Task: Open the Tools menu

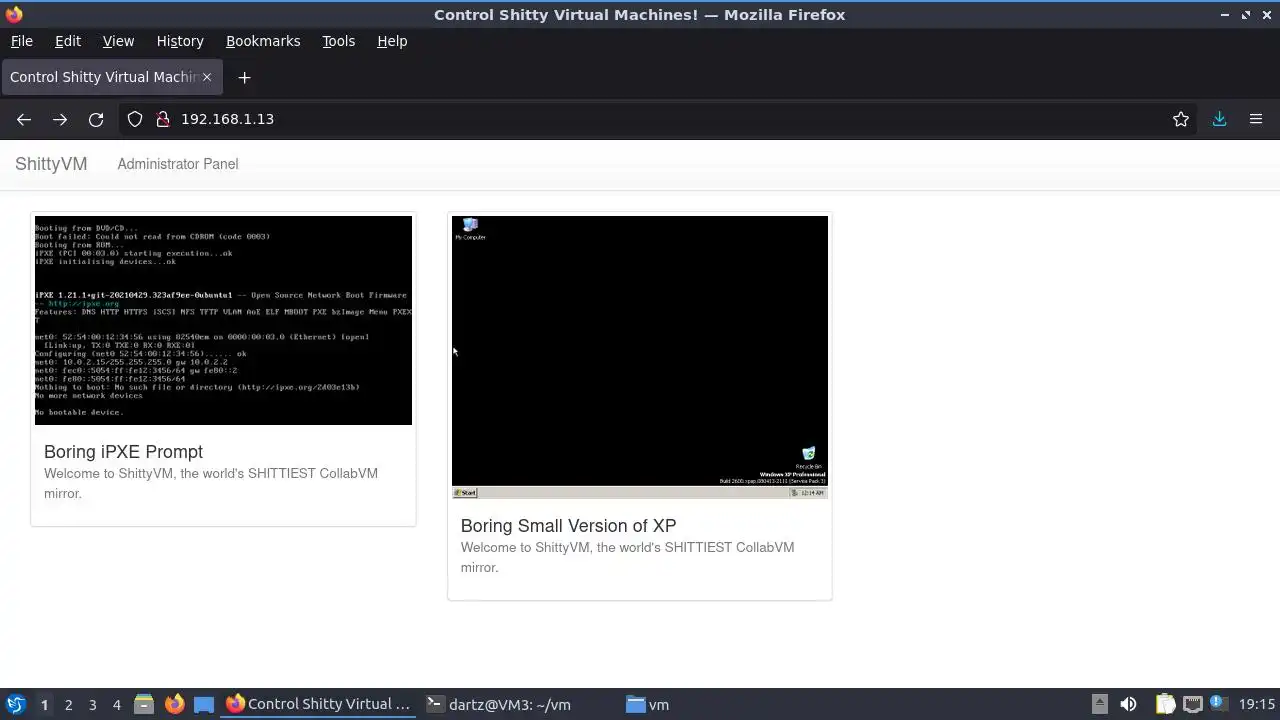Action: pyautogui.click(x=338, y=41)
